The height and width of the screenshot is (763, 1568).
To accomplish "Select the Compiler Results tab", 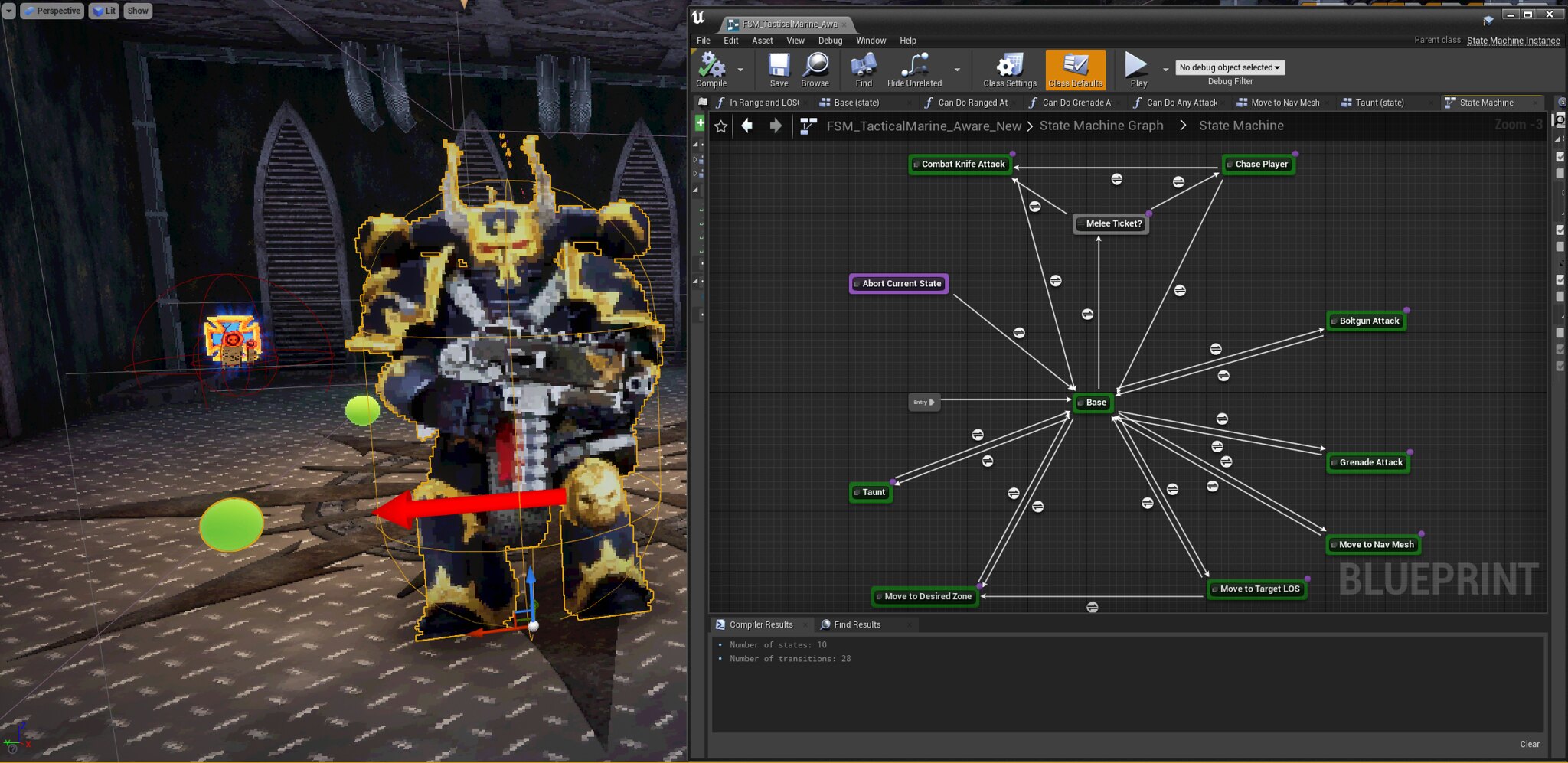I will pos(761,624).
